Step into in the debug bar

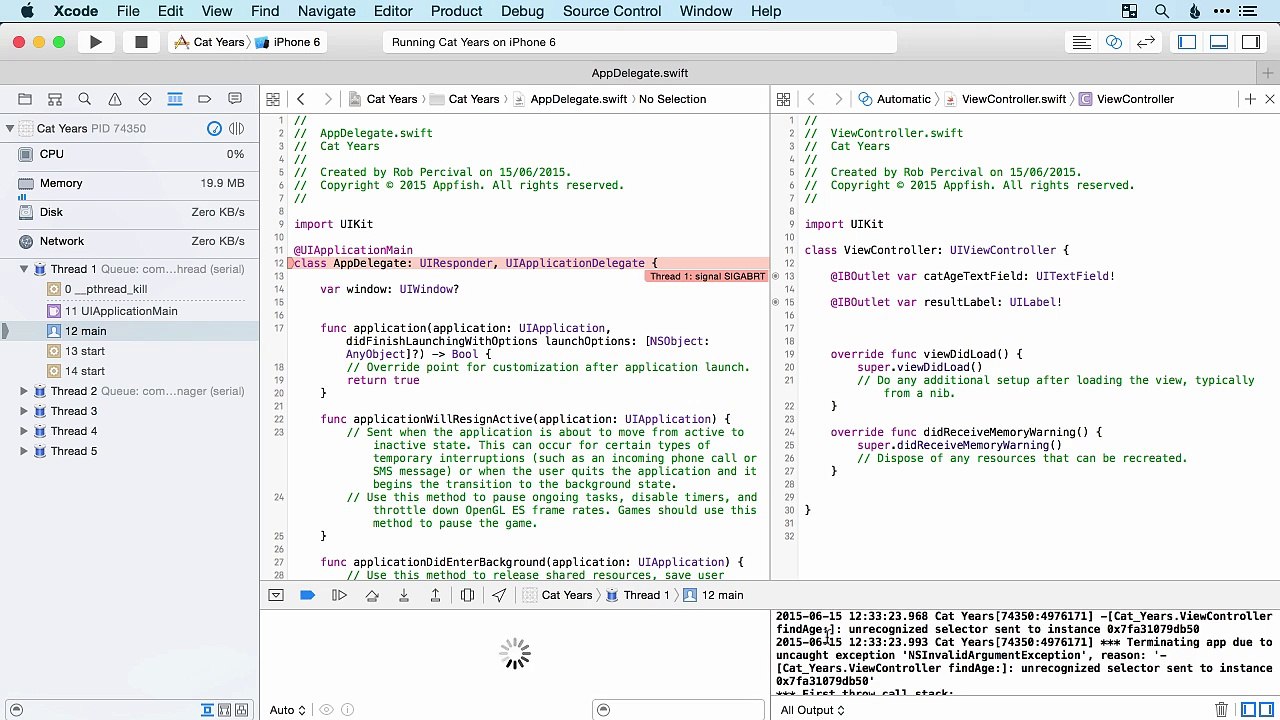[404, 595]
